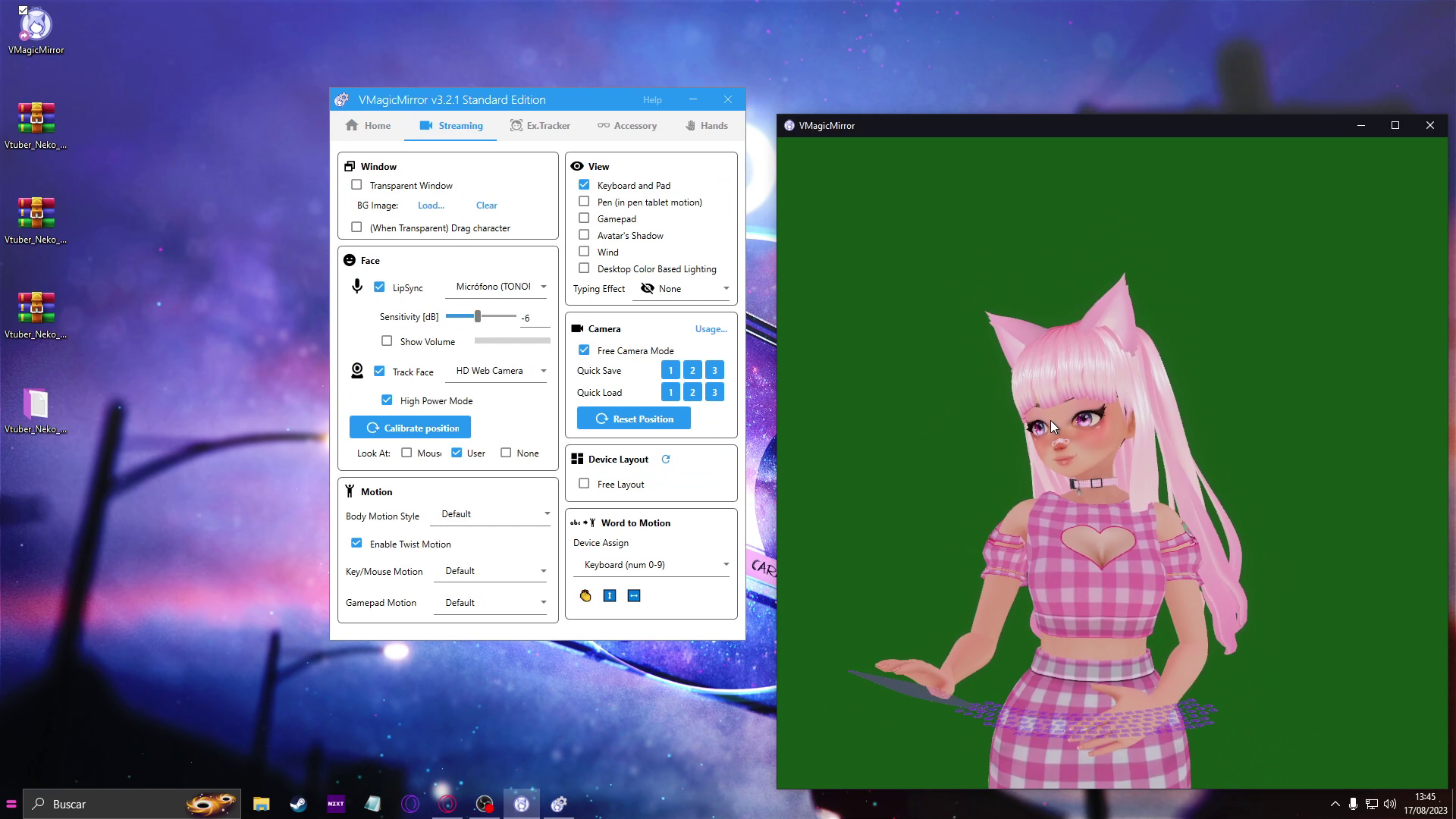Select the horizontal arrow icon in Word to Motion
Image resolution: width=1456 pixels, height=819 pixels.
(633, 595)
